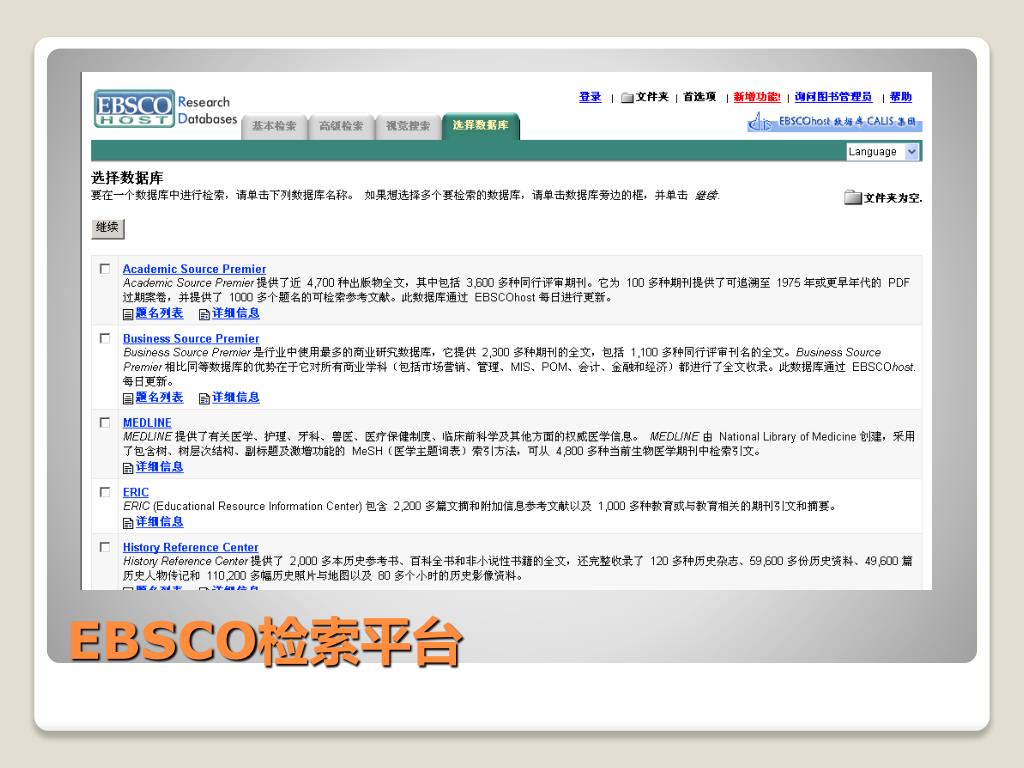Click the EBSCOhost CALIS banner image
The width and height of the screenshot is (1024, 768).
[x=835, y=121]
